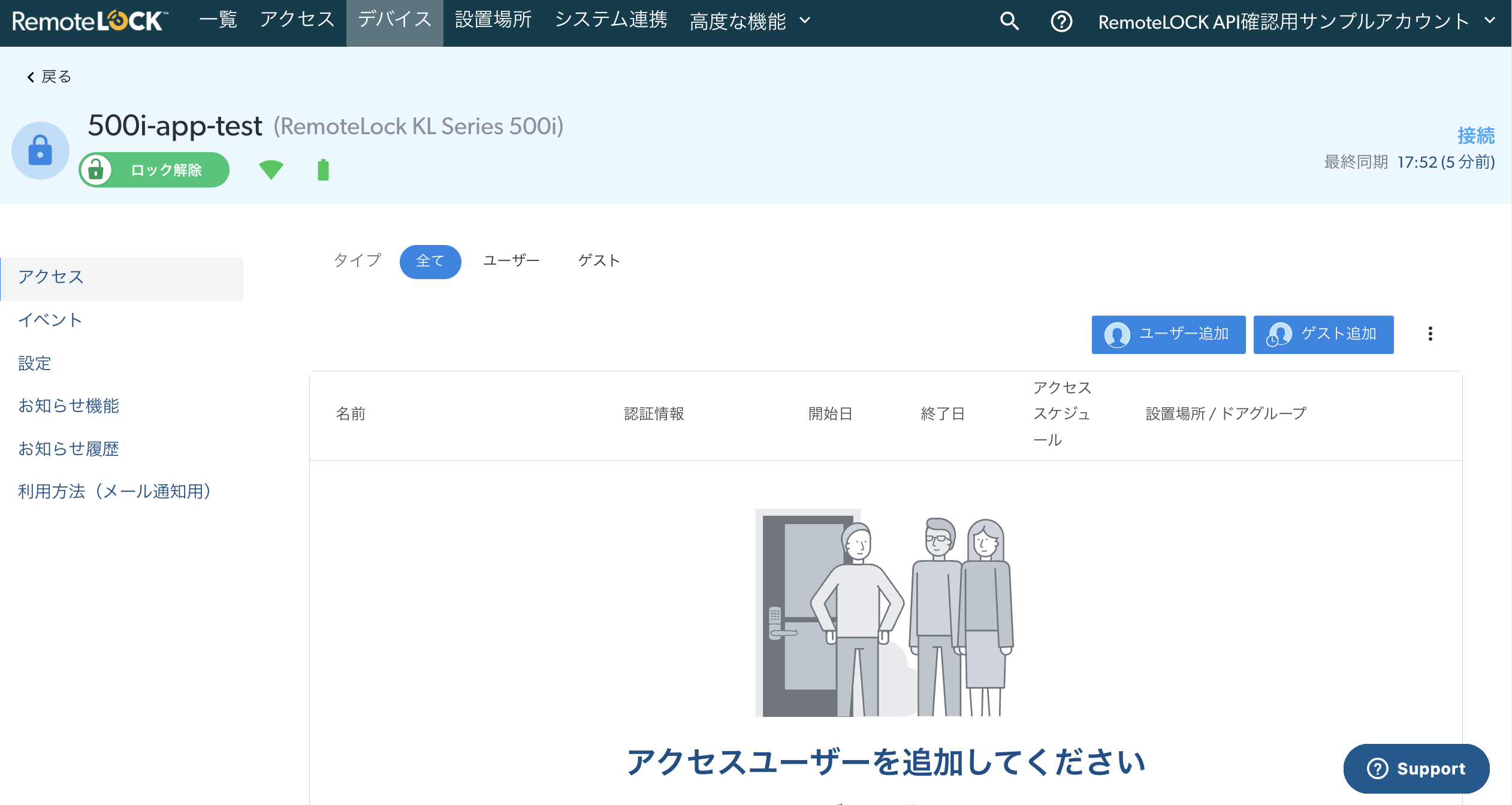The width and height of the screenshot is (1512, 805).
Task: Click the 名前 column header
Action: point(351,414)
